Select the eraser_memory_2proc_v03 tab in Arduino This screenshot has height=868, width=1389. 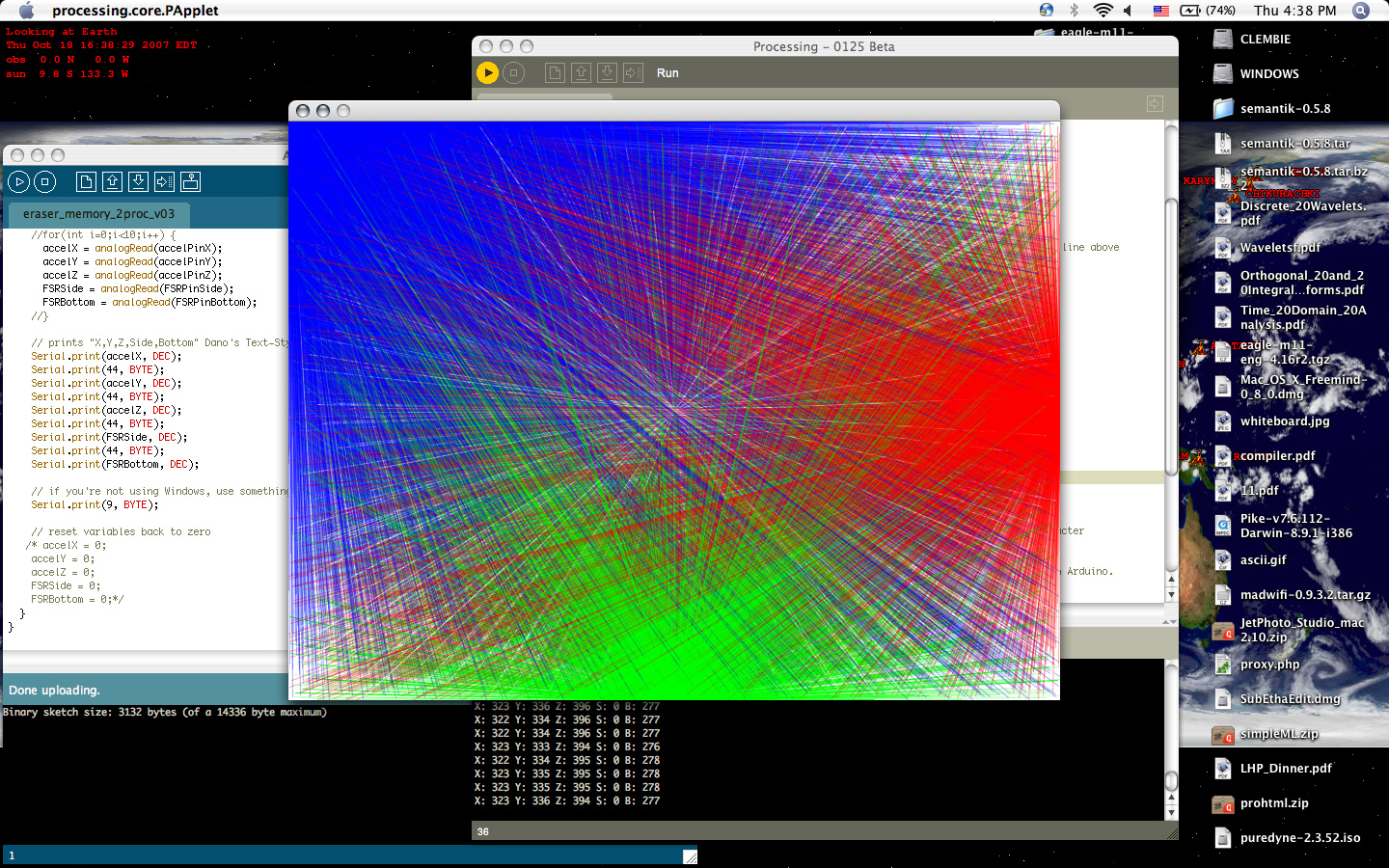tap(99, 214)
